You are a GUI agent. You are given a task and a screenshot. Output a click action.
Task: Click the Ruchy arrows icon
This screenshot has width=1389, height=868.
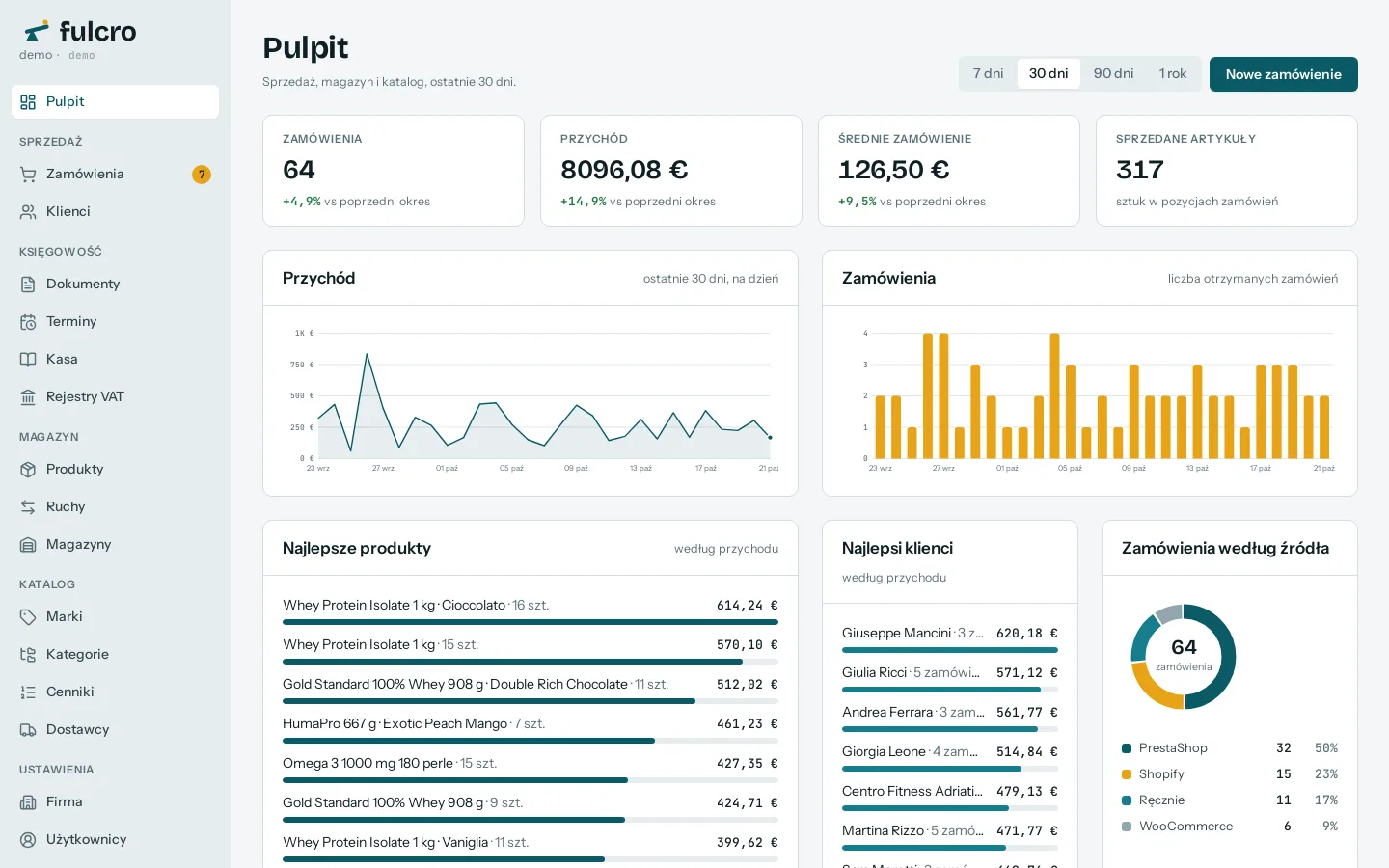pos(28,507)
